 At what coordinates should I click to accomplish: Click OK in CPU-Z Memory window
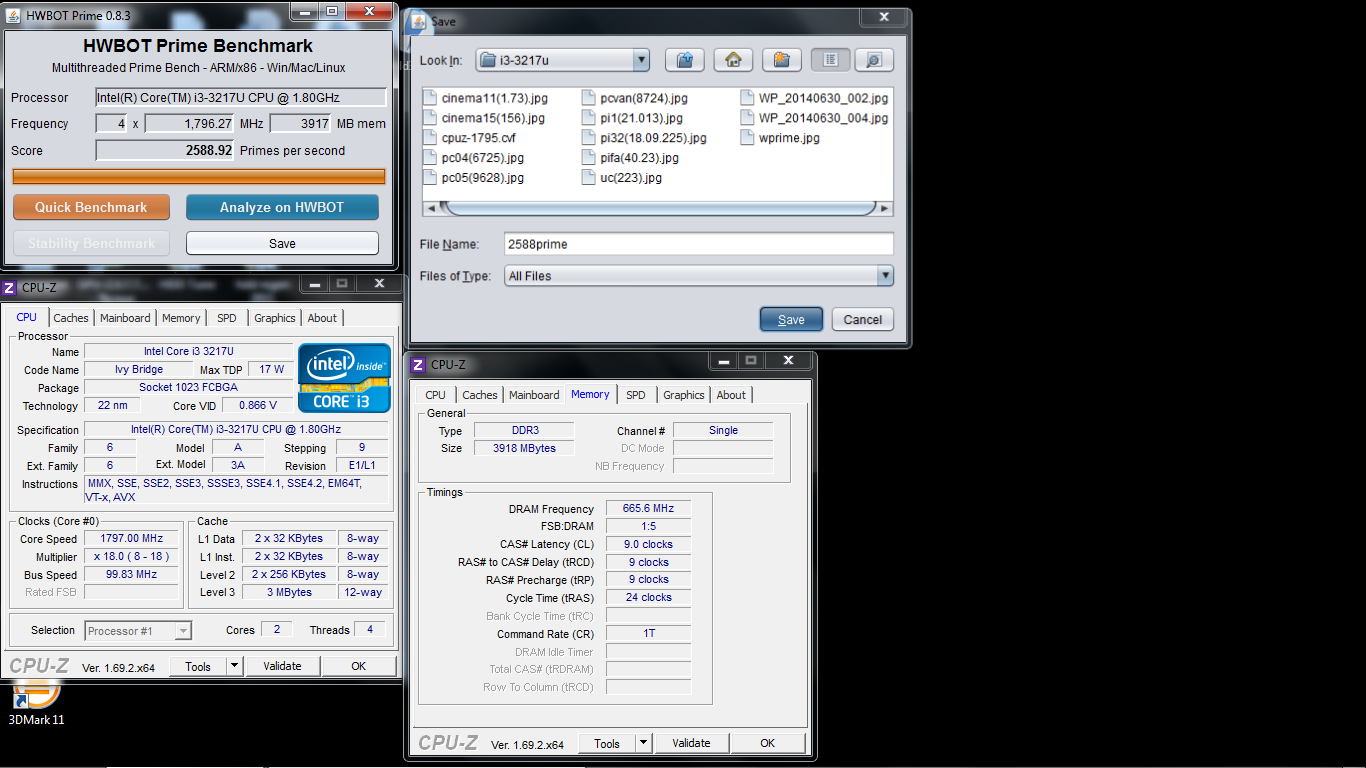[768, 743]
